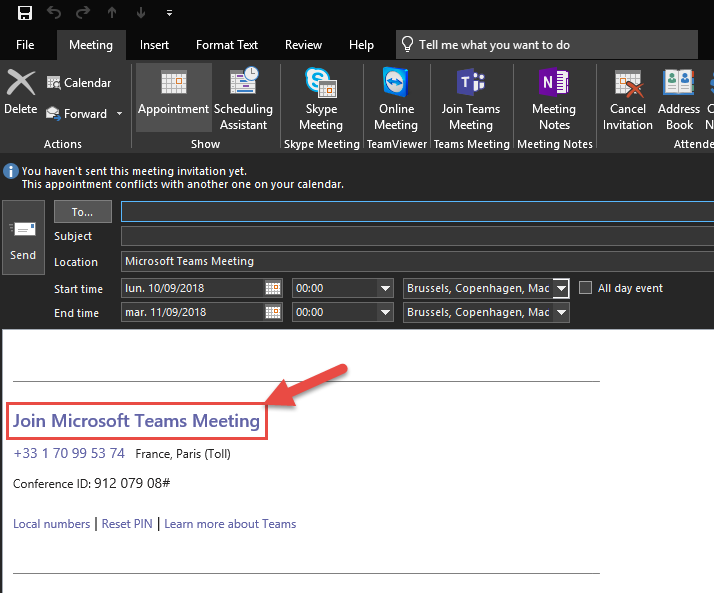
Task: Expand the End time zone dropdown
Action: [561, 312]
